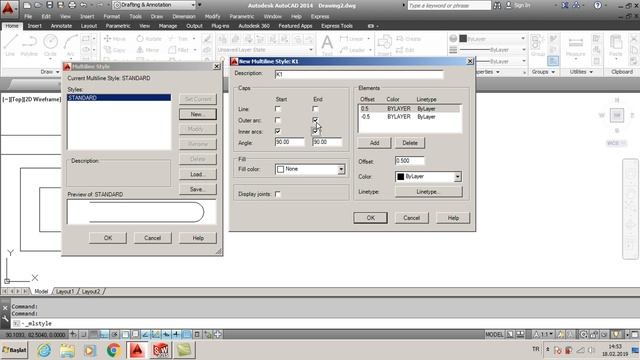
Task: Toggle the Inner arcs End checkbox
Action: click(315, 131)
